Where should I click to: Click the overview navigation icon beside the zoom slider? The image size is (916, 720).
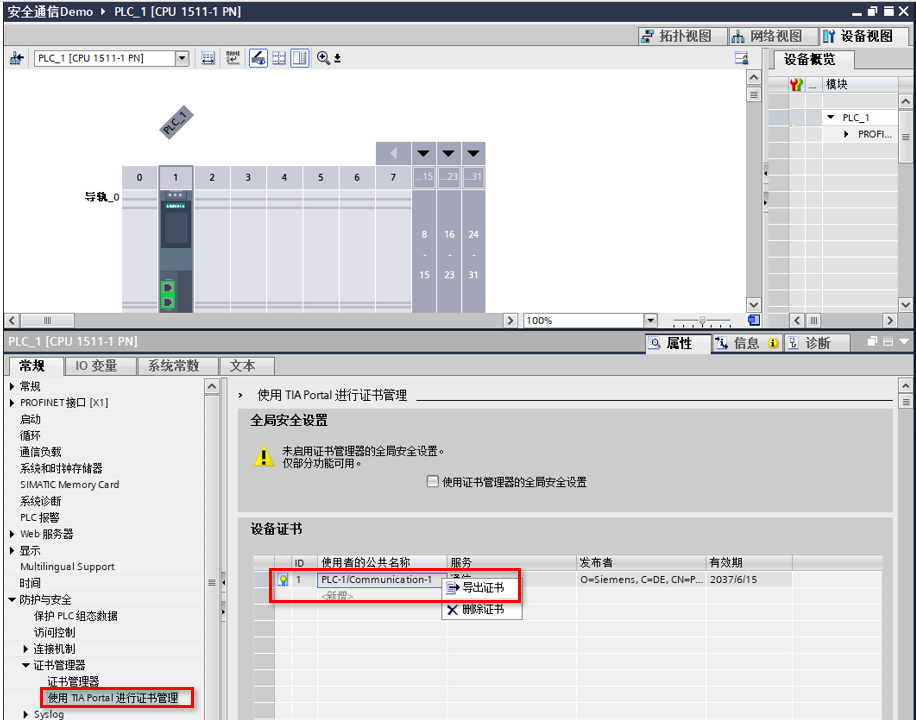pyautogui.click(x=754, y=320)
